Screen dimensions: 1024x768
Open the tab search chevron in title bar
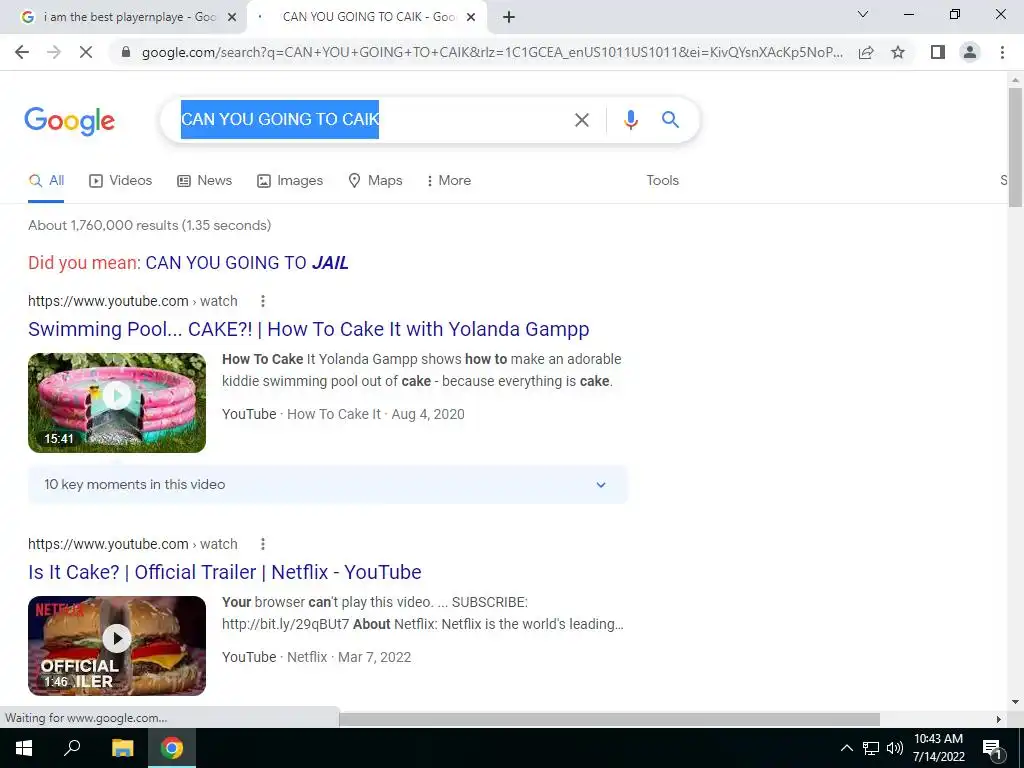863,14
